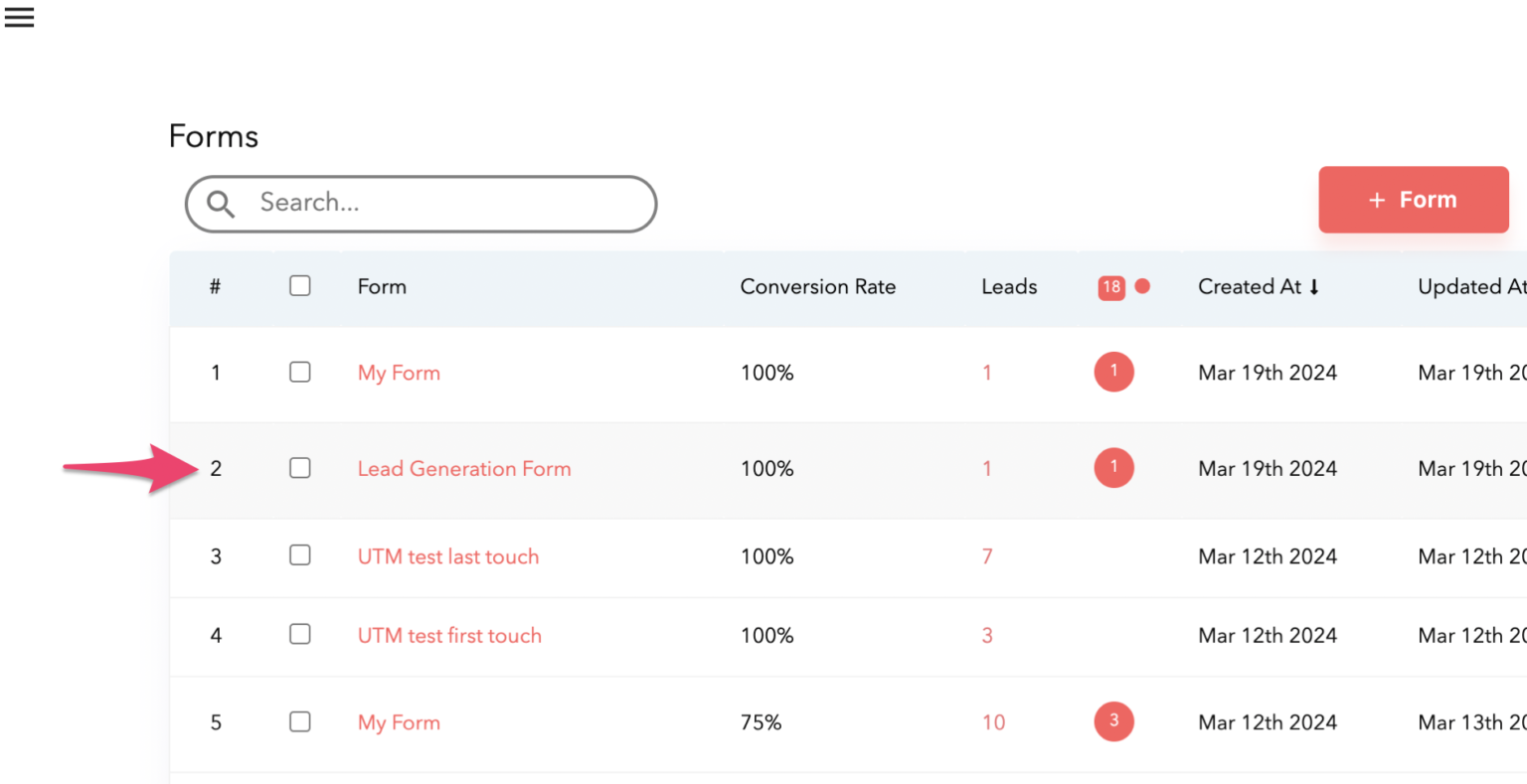
Task: Click the red notification badge showing 18
Action: pos(1113,287)
